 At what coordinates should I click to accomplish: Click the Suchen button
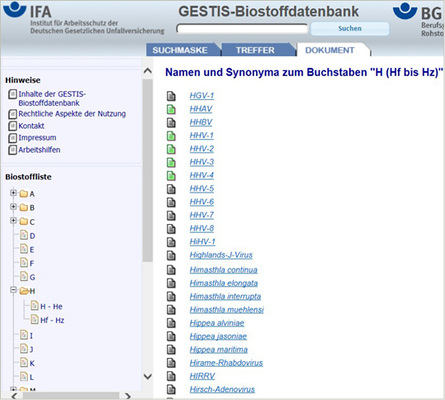(350, 29)
